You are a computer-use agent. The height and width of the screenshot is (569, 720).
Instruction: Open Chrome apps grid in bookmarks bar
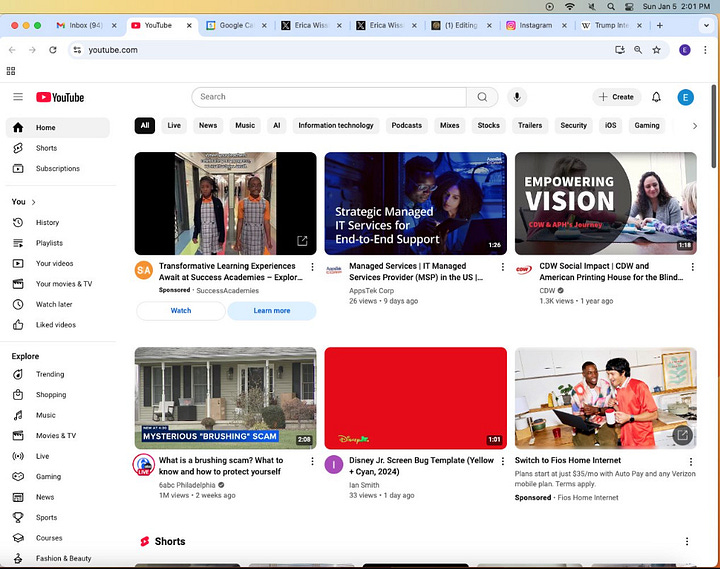pos(11,71)
